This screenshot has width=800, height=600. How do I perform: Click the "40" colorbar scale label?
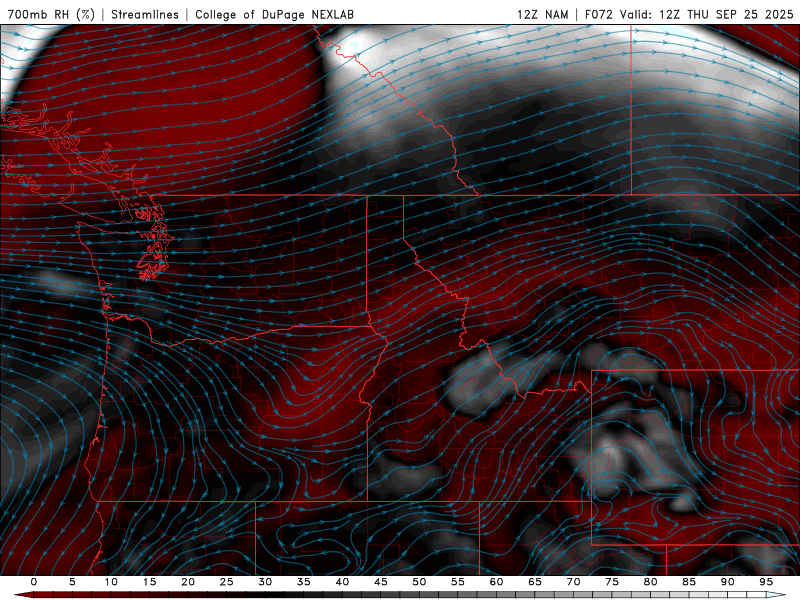tap(342, 582)
